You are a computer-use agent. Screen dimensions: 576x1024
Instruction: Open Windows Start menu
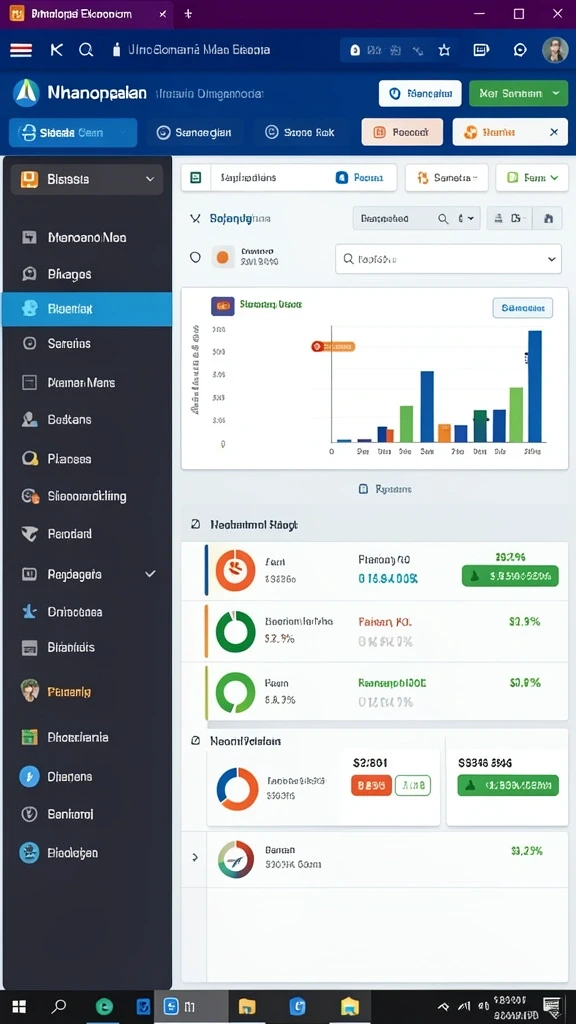19,1006
